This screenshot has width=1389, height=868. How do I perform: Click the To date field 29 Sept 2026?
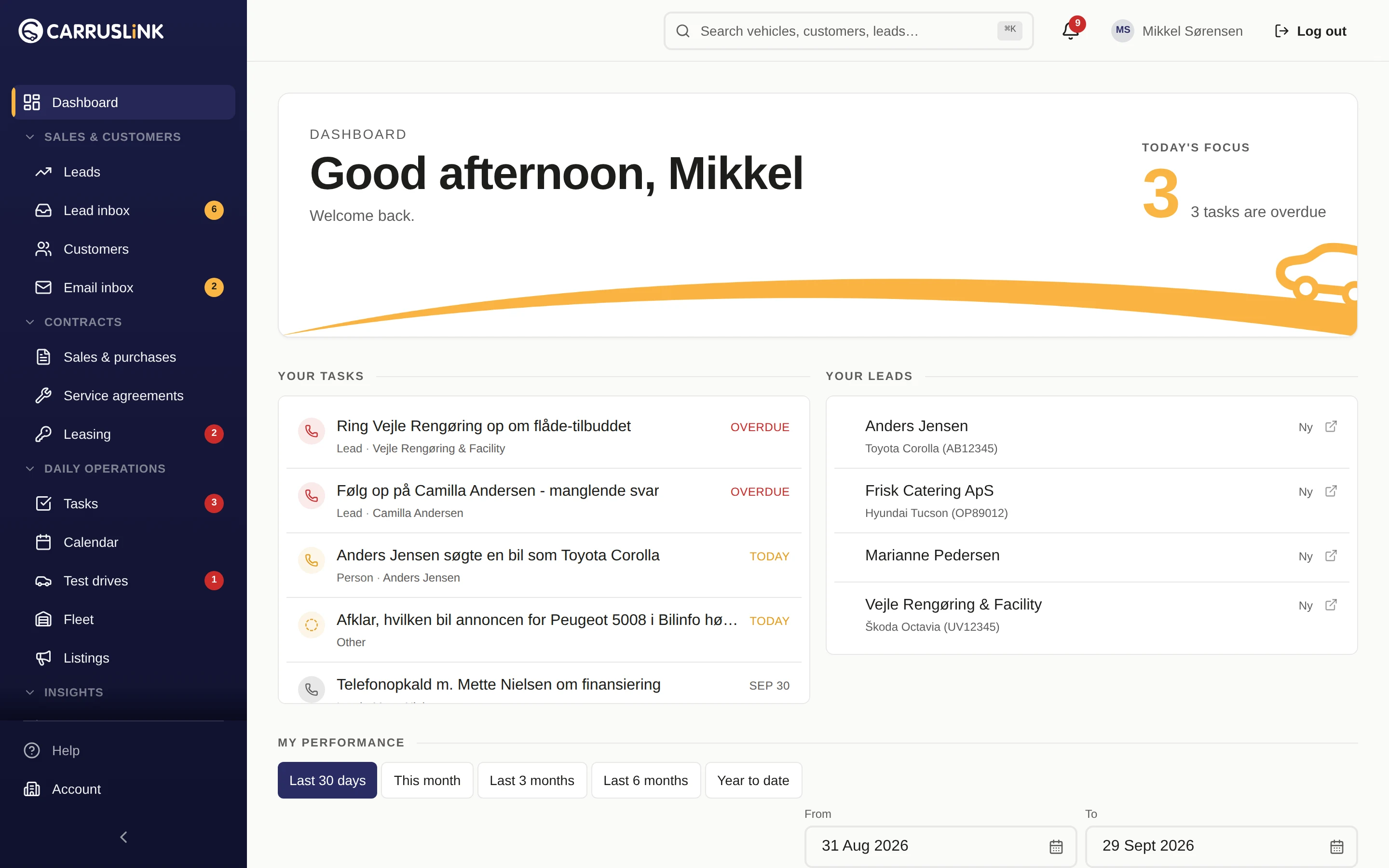pyautogui.click(x=1221, y=846)
